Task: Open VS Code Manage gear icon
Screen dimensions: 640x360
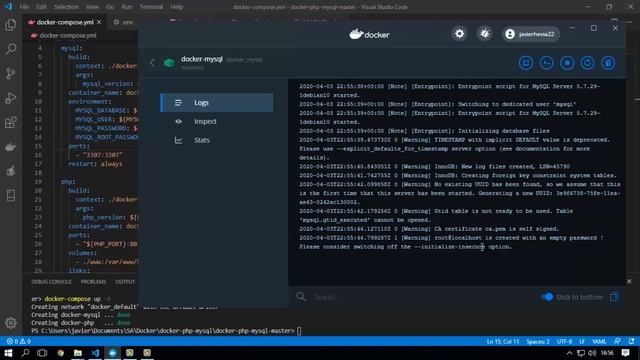Action: tap(11, 323)
